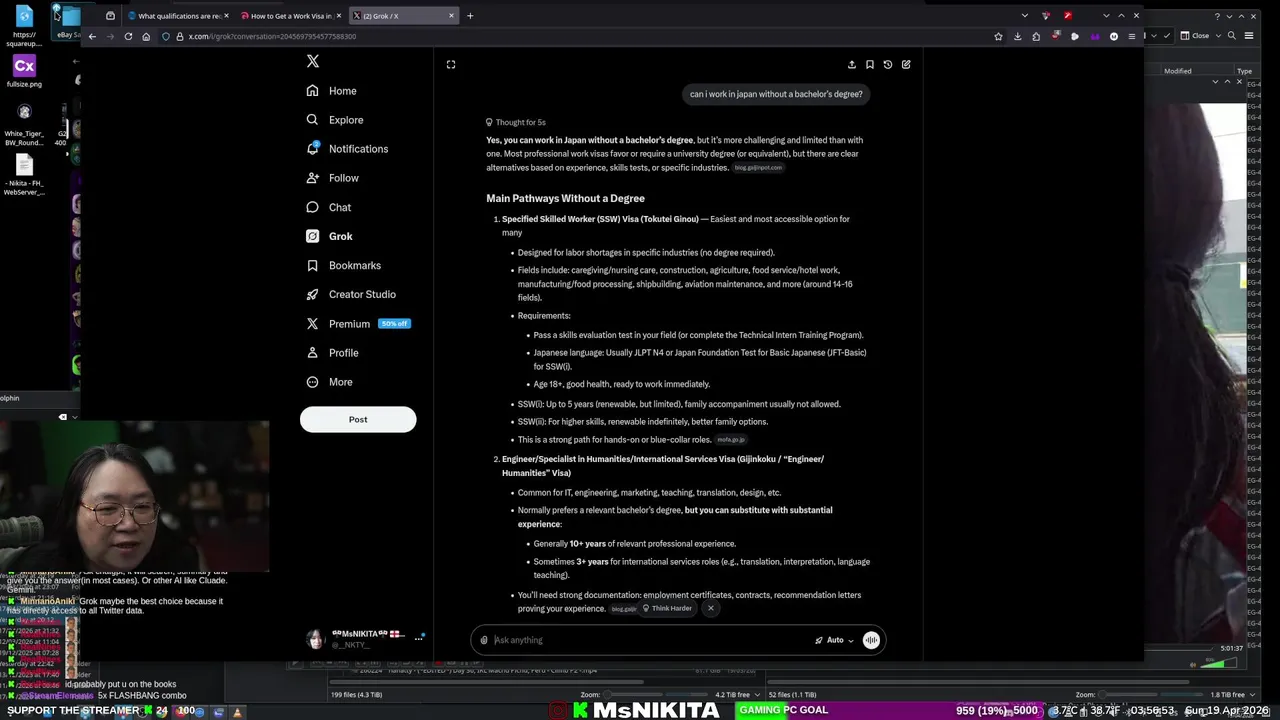1280x720 pixels.
Task: Open the mofa.go.jp source citation
Action: coord(731,440)
